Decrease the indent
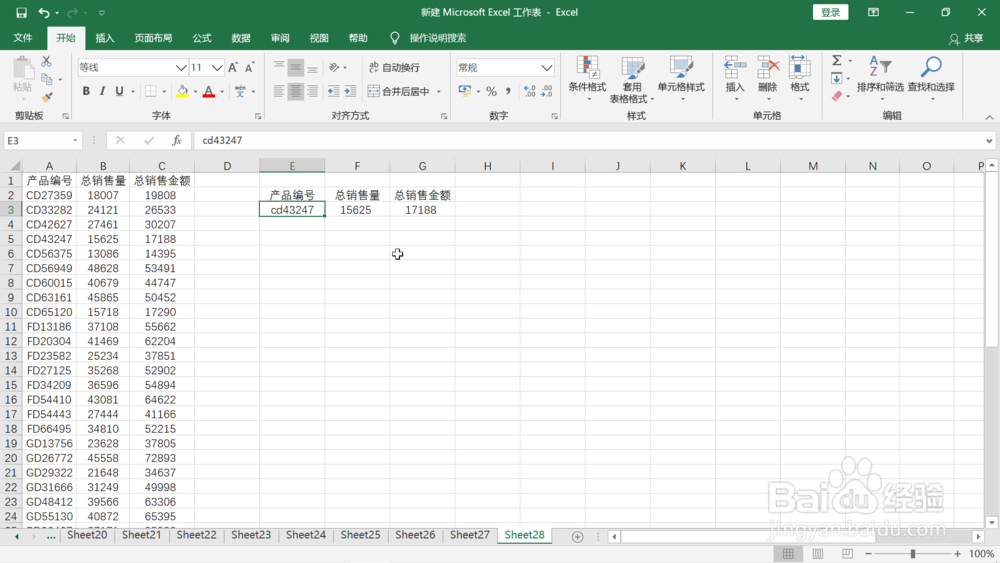Screen dimensions: 1000x563 [x=333, y=91]
